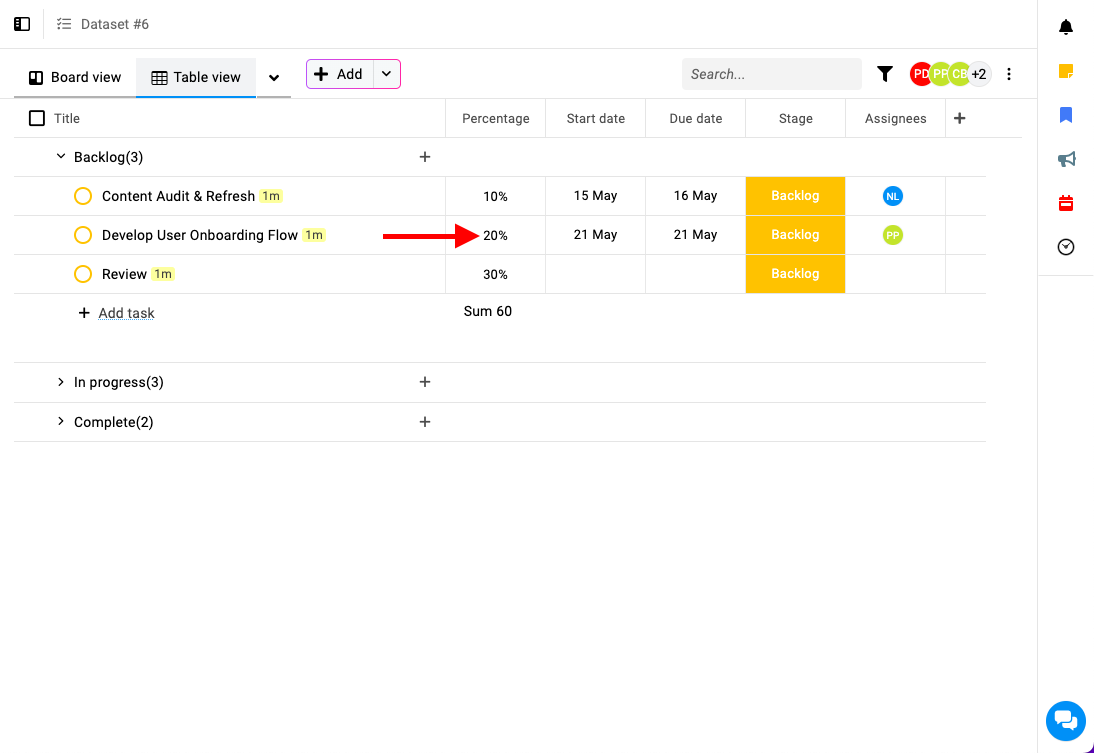Open the three-dot more options menu
The image size is (1094, 753).
1008,74
